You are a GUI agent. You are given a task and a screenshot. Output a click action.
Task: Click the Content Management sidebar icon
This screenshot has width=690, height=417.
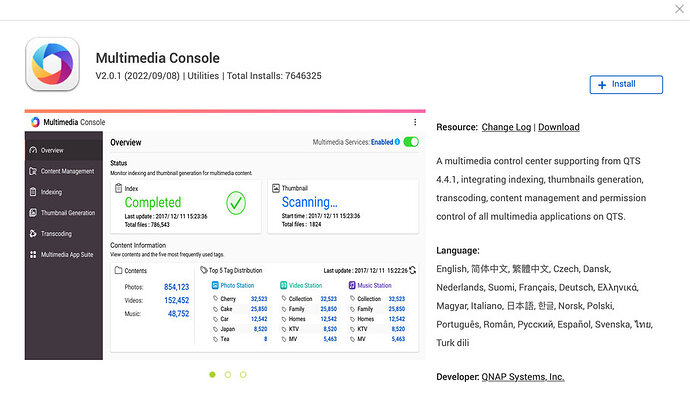point(33,171)
